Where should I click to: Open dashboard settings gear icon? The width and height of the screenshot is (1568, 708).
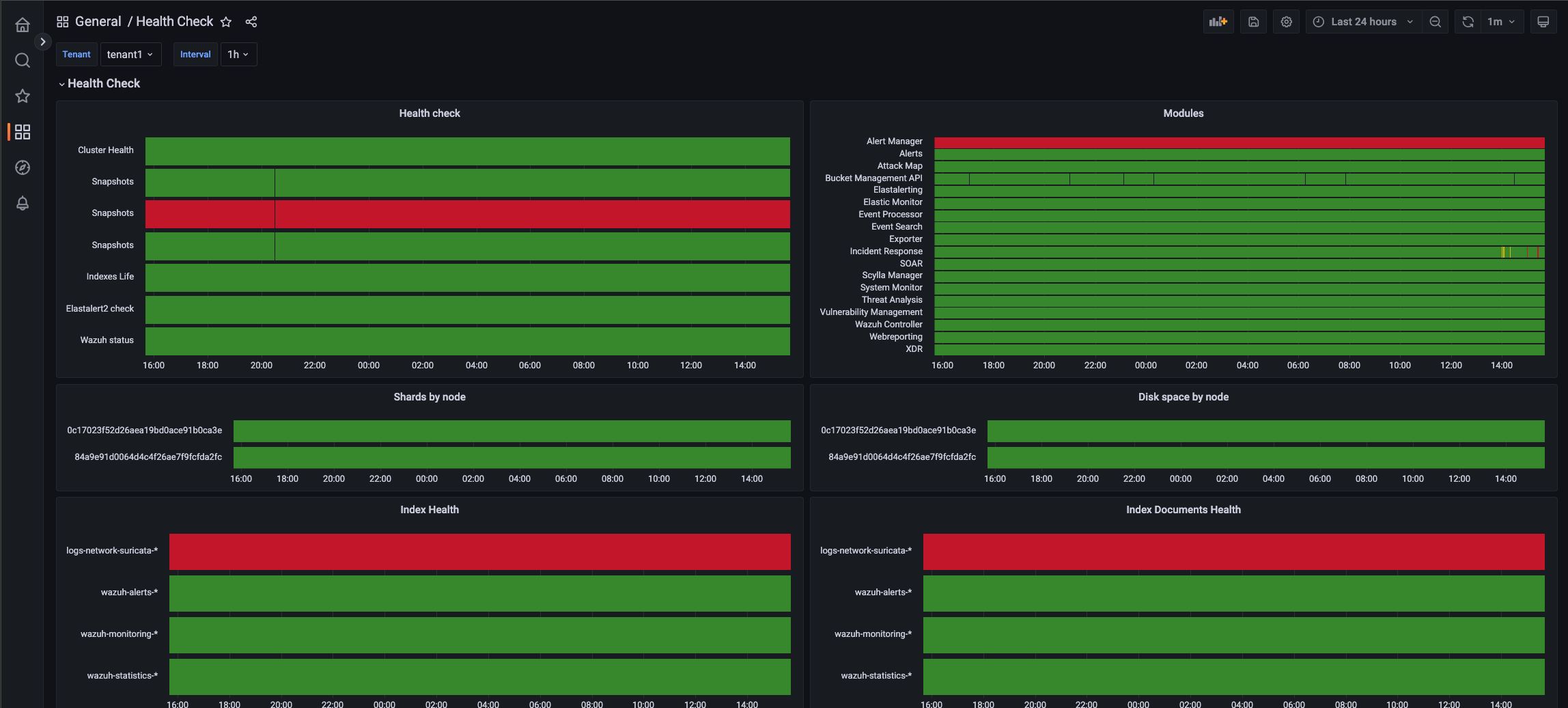click(x=1286, y=22)
